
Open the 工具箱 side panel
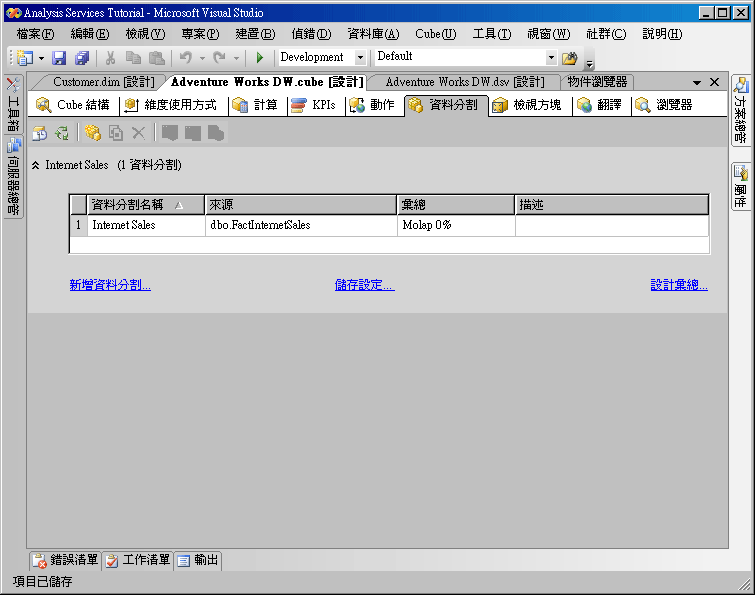13,104
